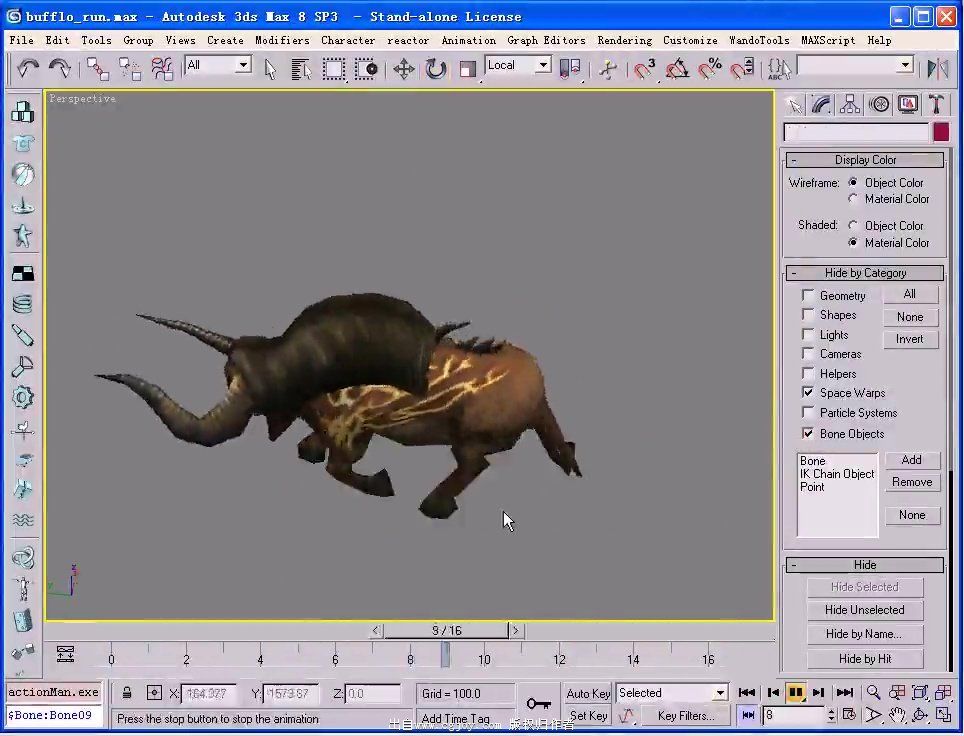The image size is (964, 736).
Task: Click the Go to End playback button
Action: (845, 692)
